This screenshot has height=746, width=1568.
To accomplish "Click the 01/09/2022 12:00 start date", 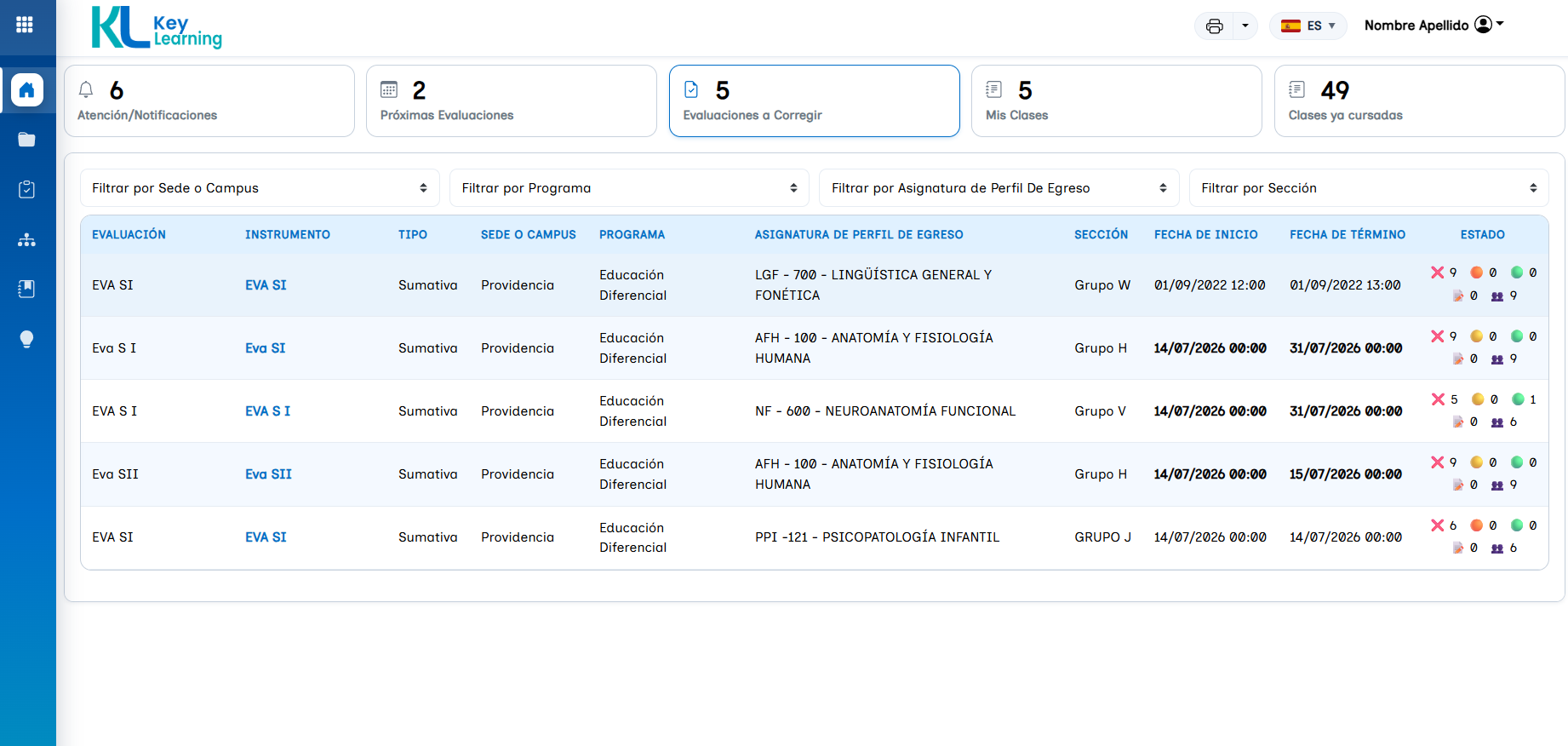I will 1209,285.
